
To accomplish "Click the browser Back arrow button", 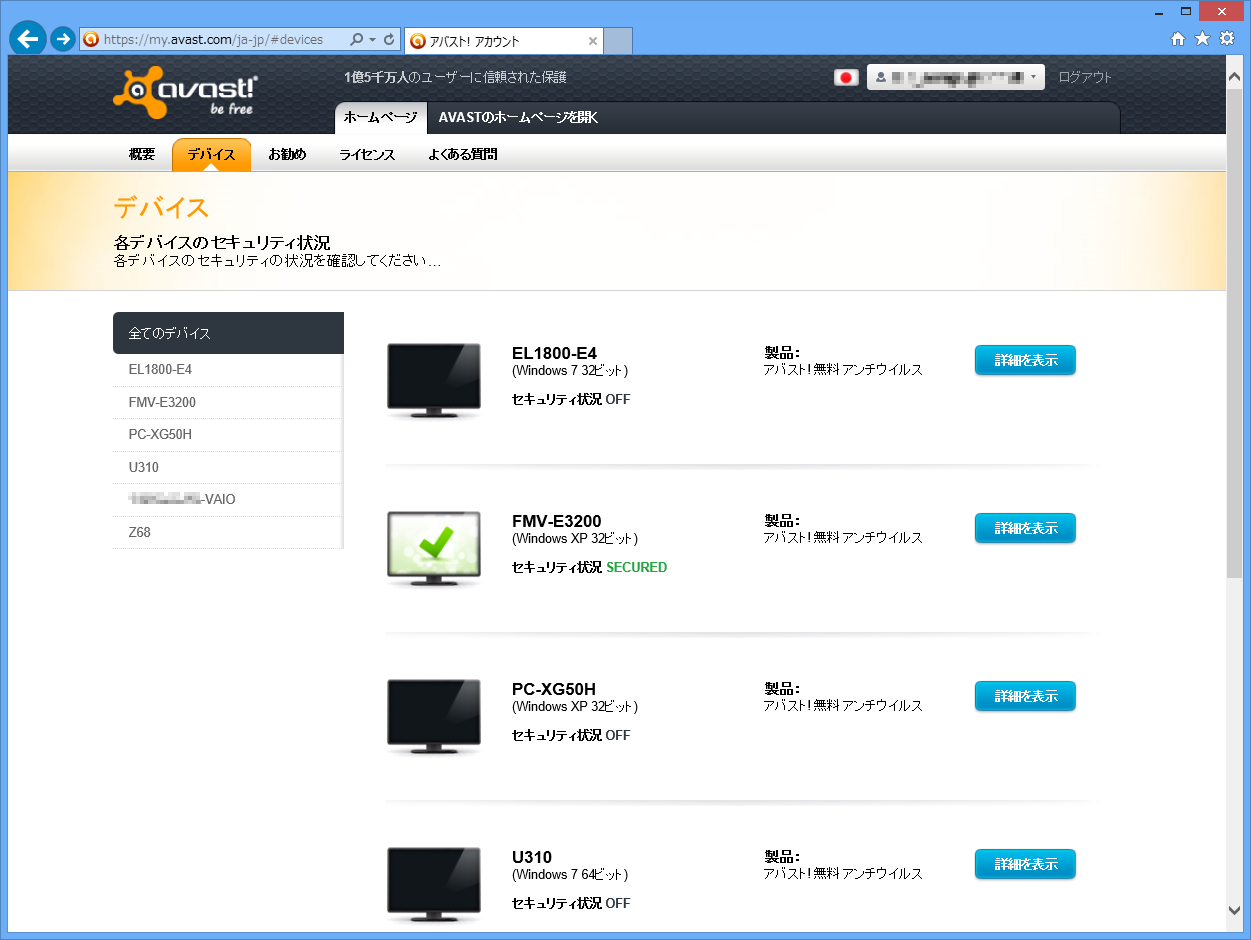I will [28, 39].
